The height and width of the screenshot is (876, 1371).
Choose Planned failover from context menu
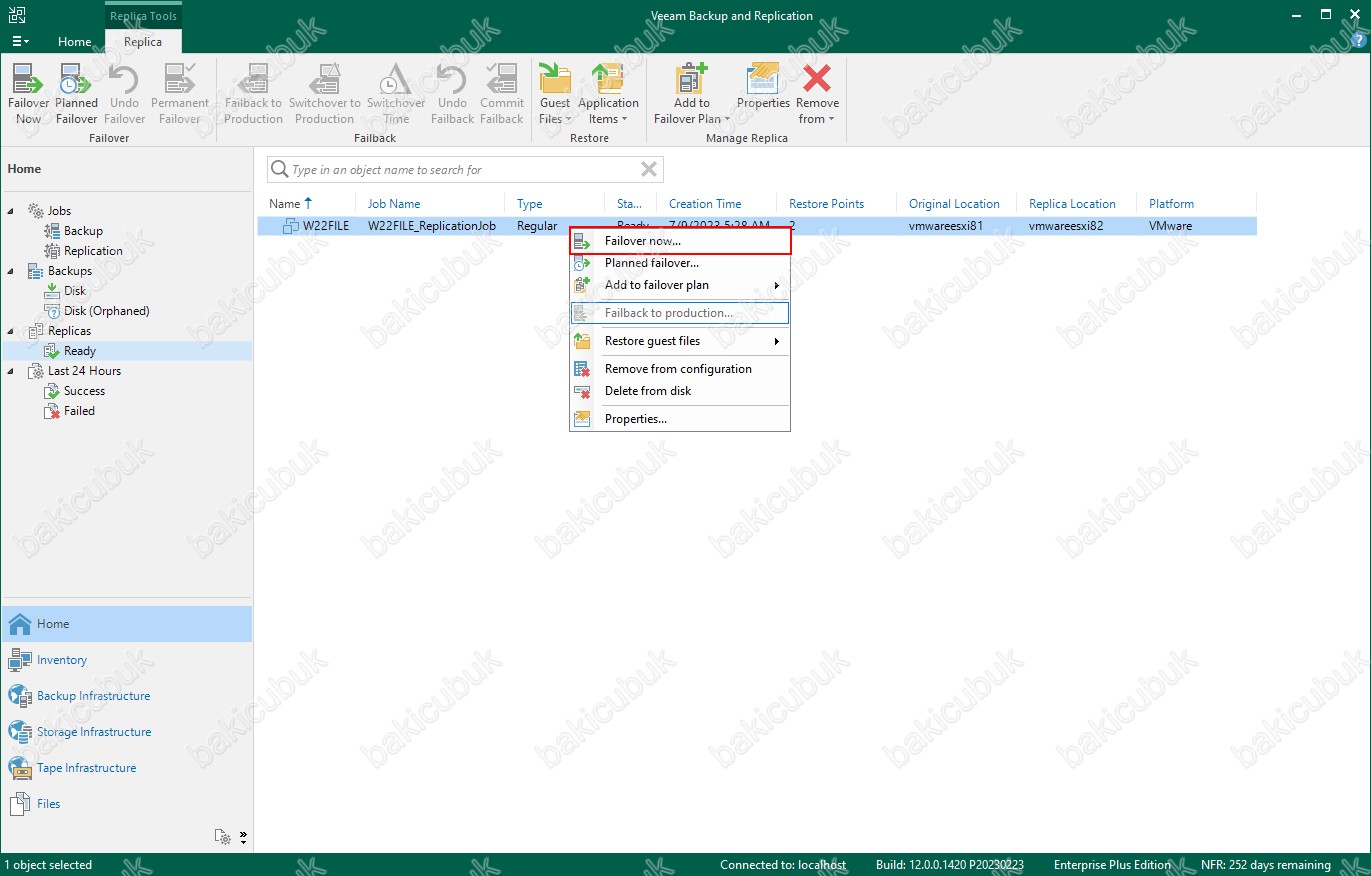pyautogui.click(x=680, y=263)
